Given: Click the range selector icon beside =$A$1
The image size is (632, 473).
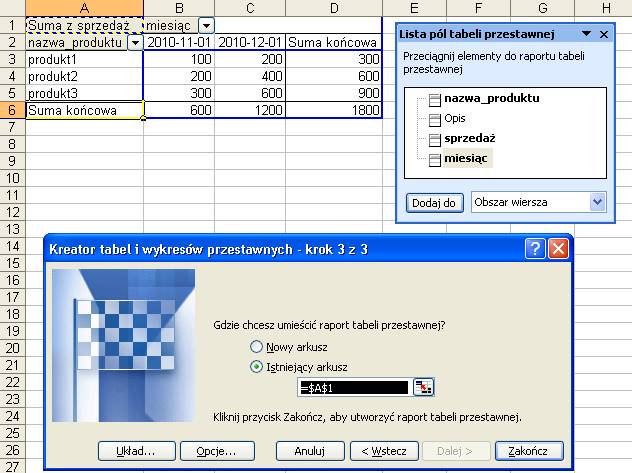Looking at the screenshot, I should click(x=423, y=388).
